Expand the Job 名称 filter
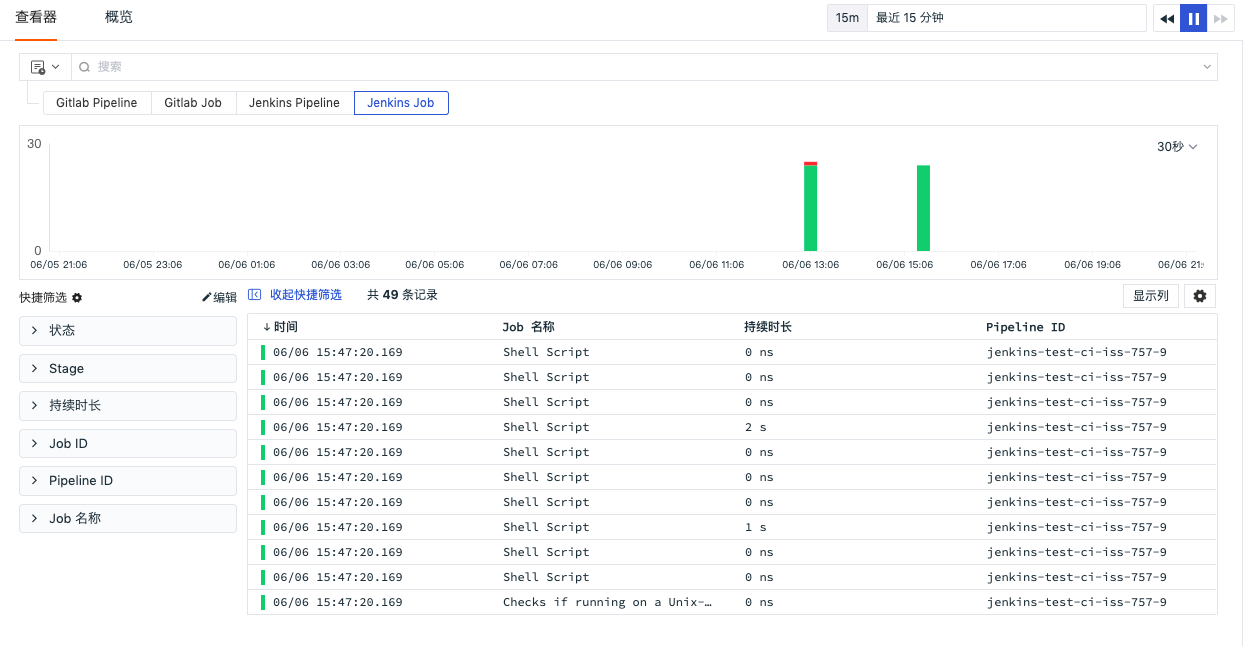This screenshot has width=1243, height=646. tap(128, 519)
